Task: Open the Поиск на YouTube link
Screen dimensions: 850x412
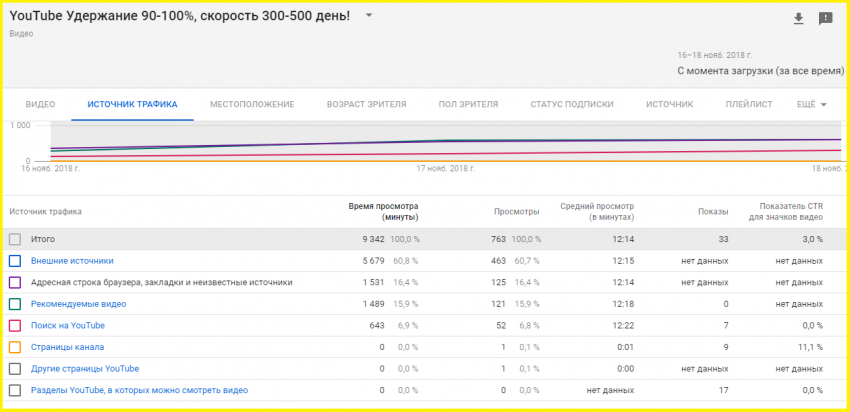Action: click(x=68, y=326)
